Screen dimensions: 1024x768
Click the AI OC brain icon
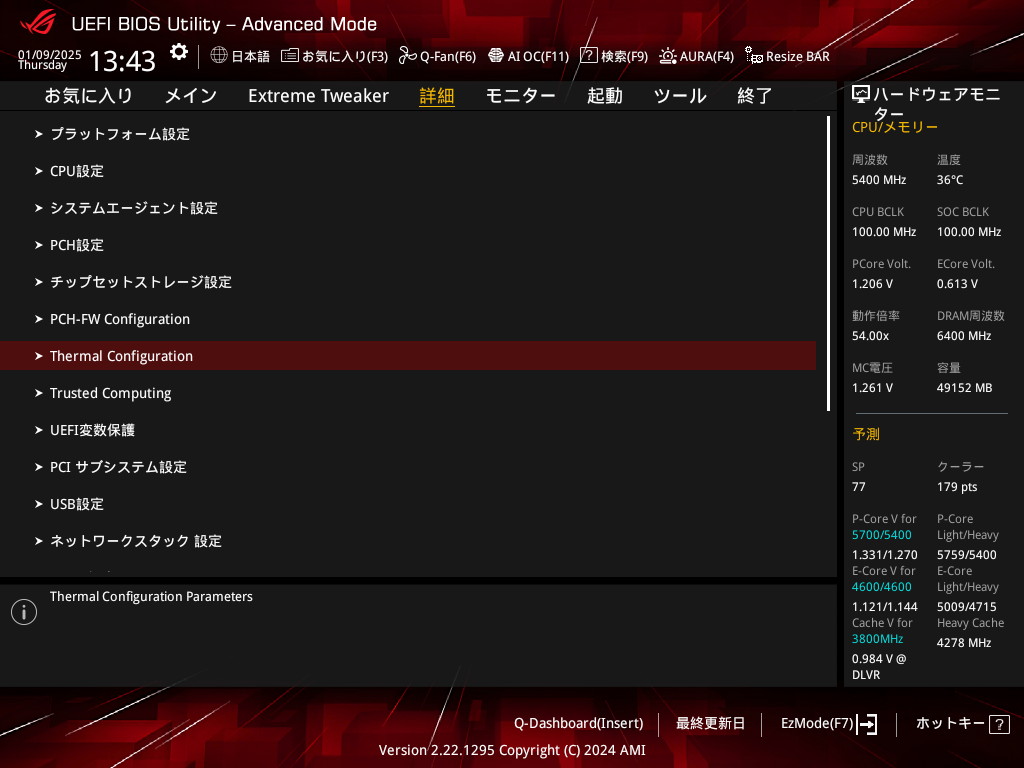coord(495,56)
